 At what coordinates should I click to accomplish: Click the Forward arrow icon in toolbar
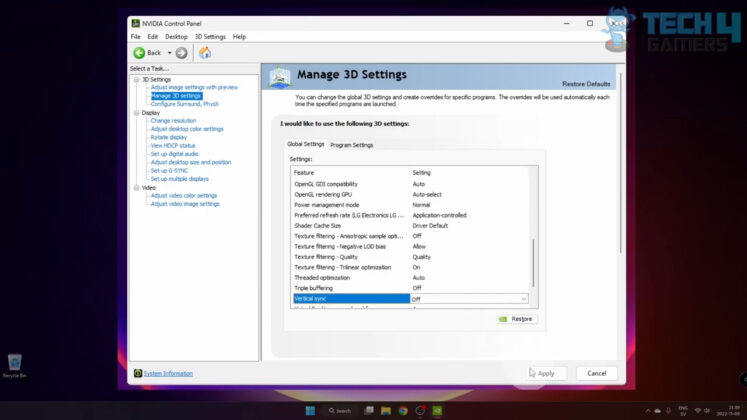click(181, 52)
